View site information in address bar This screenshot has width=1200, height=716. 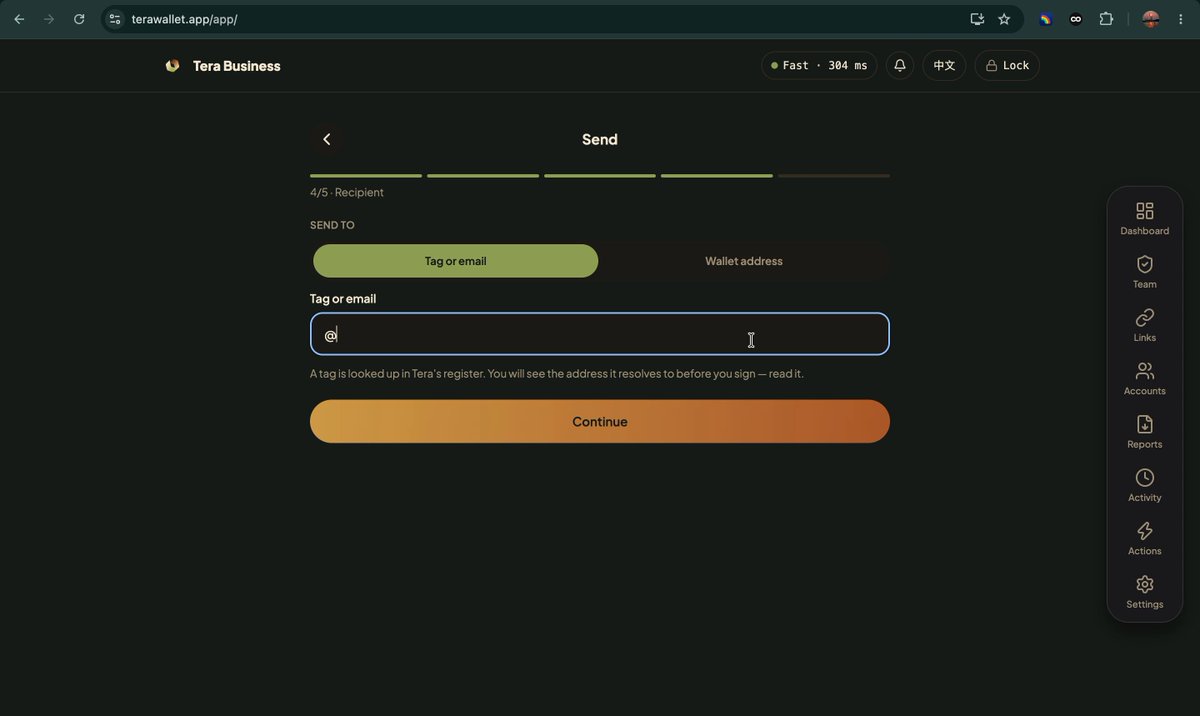pyautogui.click(x=115, y=19)
